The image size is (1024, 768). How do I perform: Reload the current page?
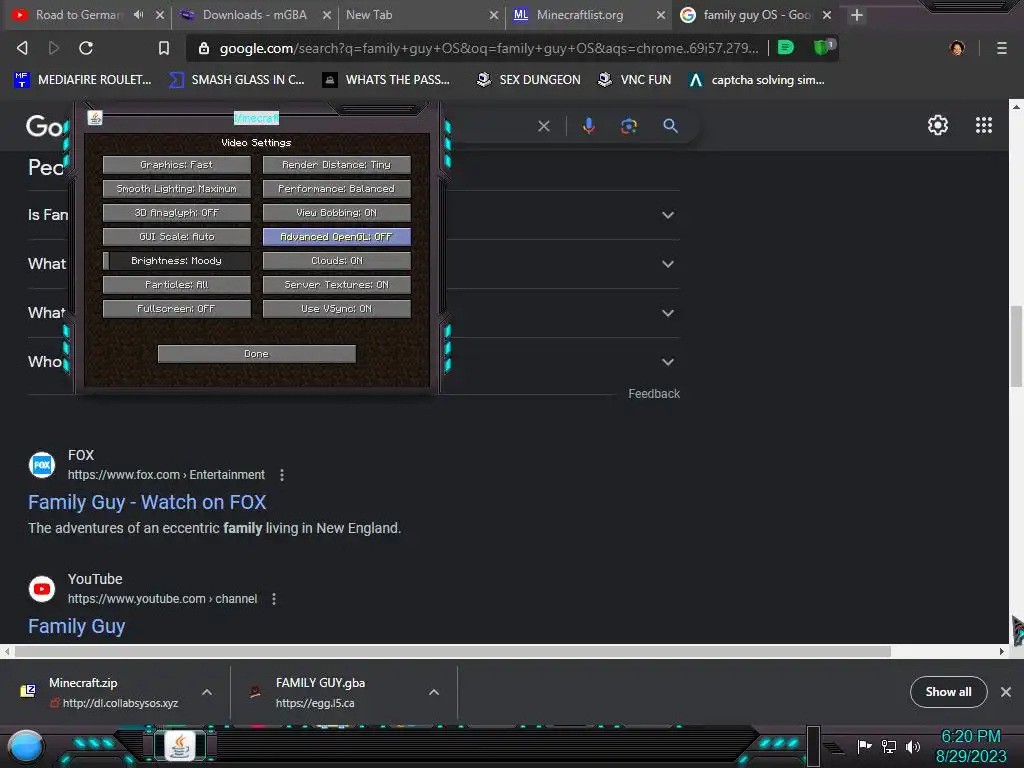click(86, 48)
